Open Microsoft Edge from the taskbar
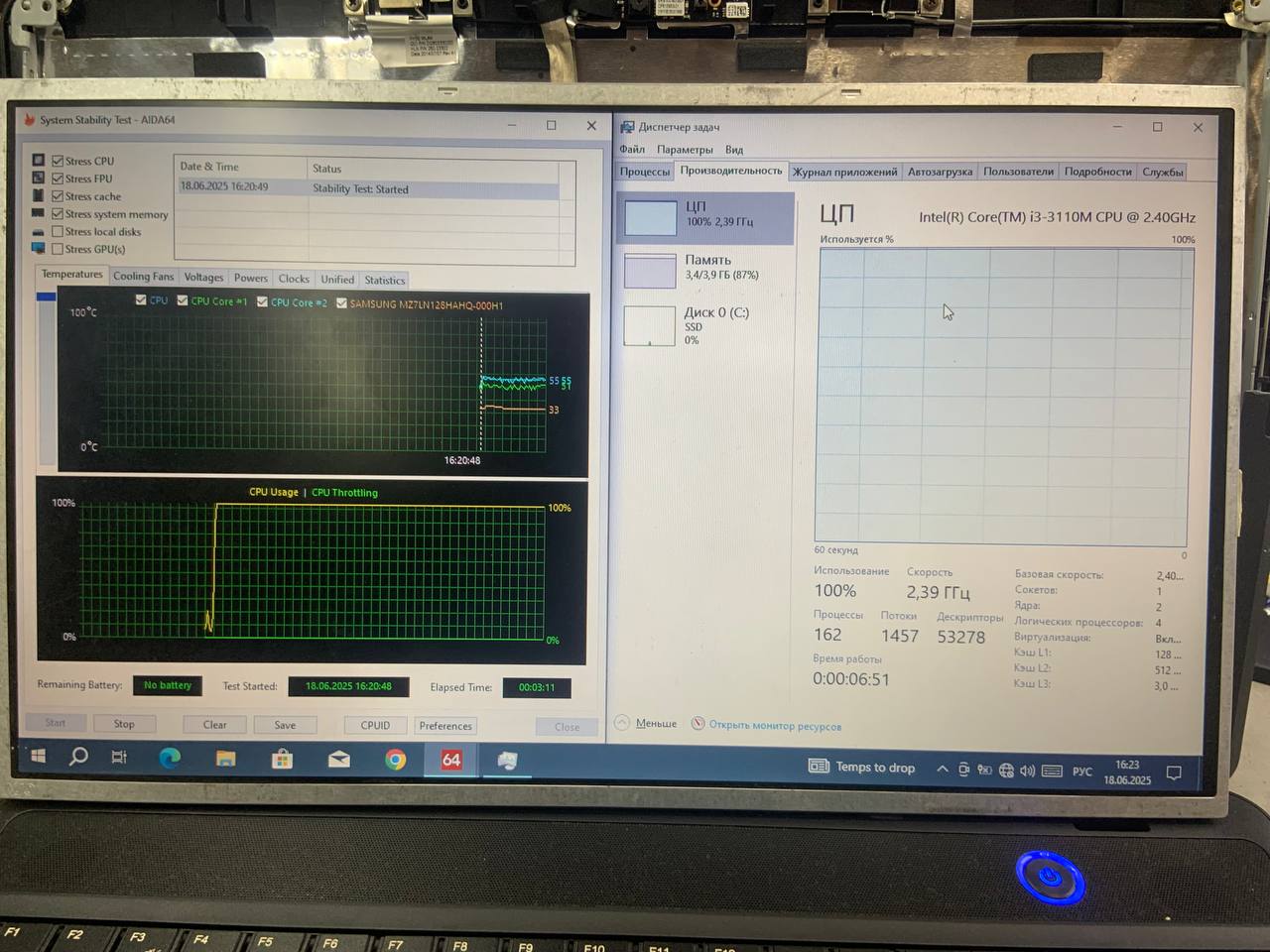Image resolution: width=1270 pixels, height=952 pixels. pyautogui.click(x=170, y=759)
